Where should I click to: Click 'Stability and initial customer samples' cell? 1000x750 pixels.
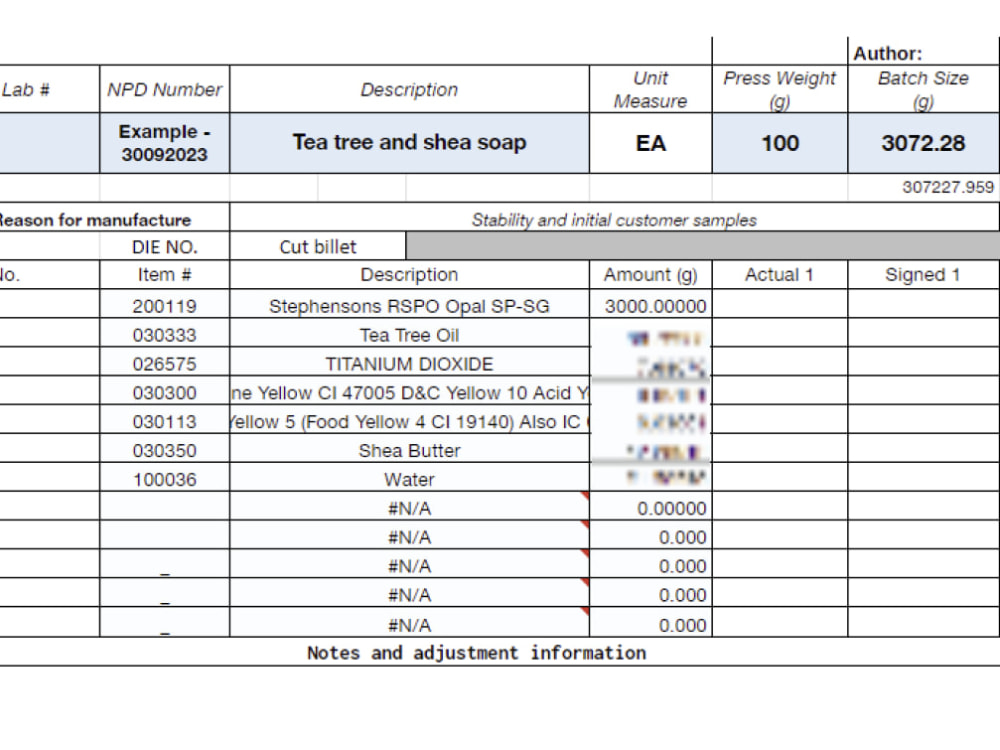[614, 218]
